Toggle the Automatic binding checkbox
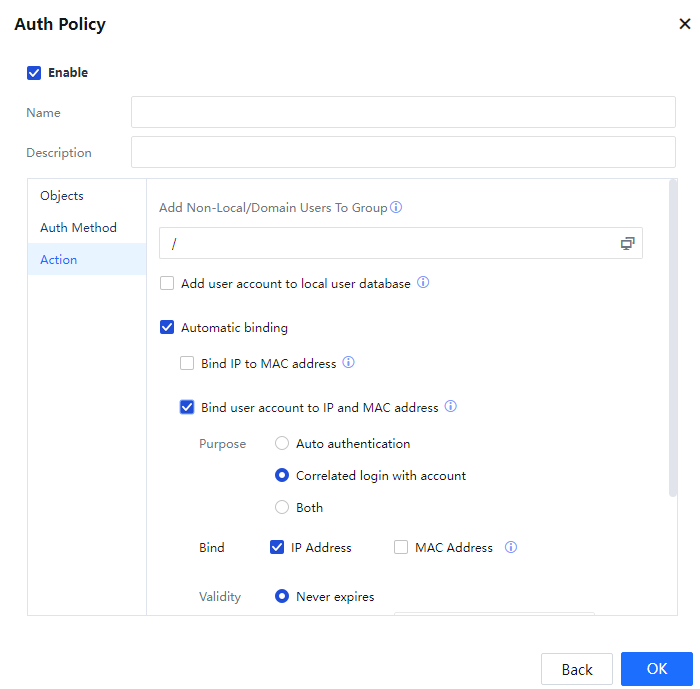Screen dimensions: 700x689 [167, 328]
